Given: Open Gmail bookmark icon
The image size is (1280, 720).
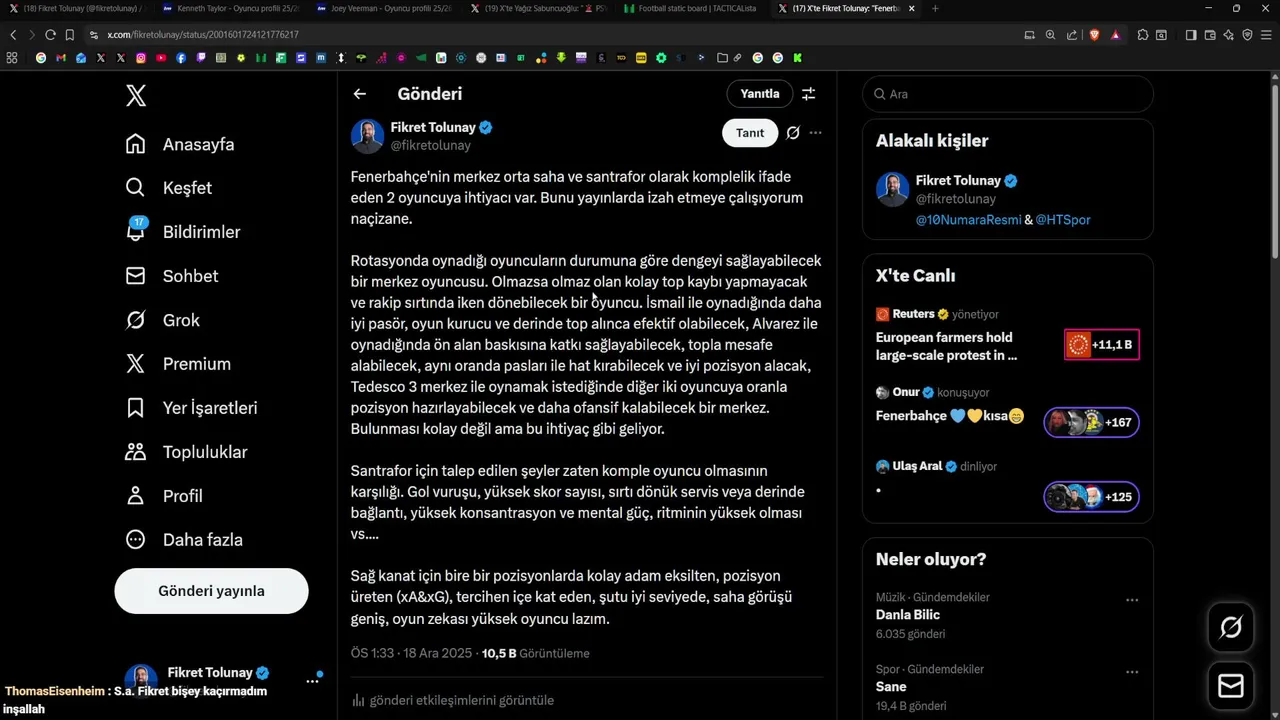Looking at the screenshot, I should tap(61, 58).
